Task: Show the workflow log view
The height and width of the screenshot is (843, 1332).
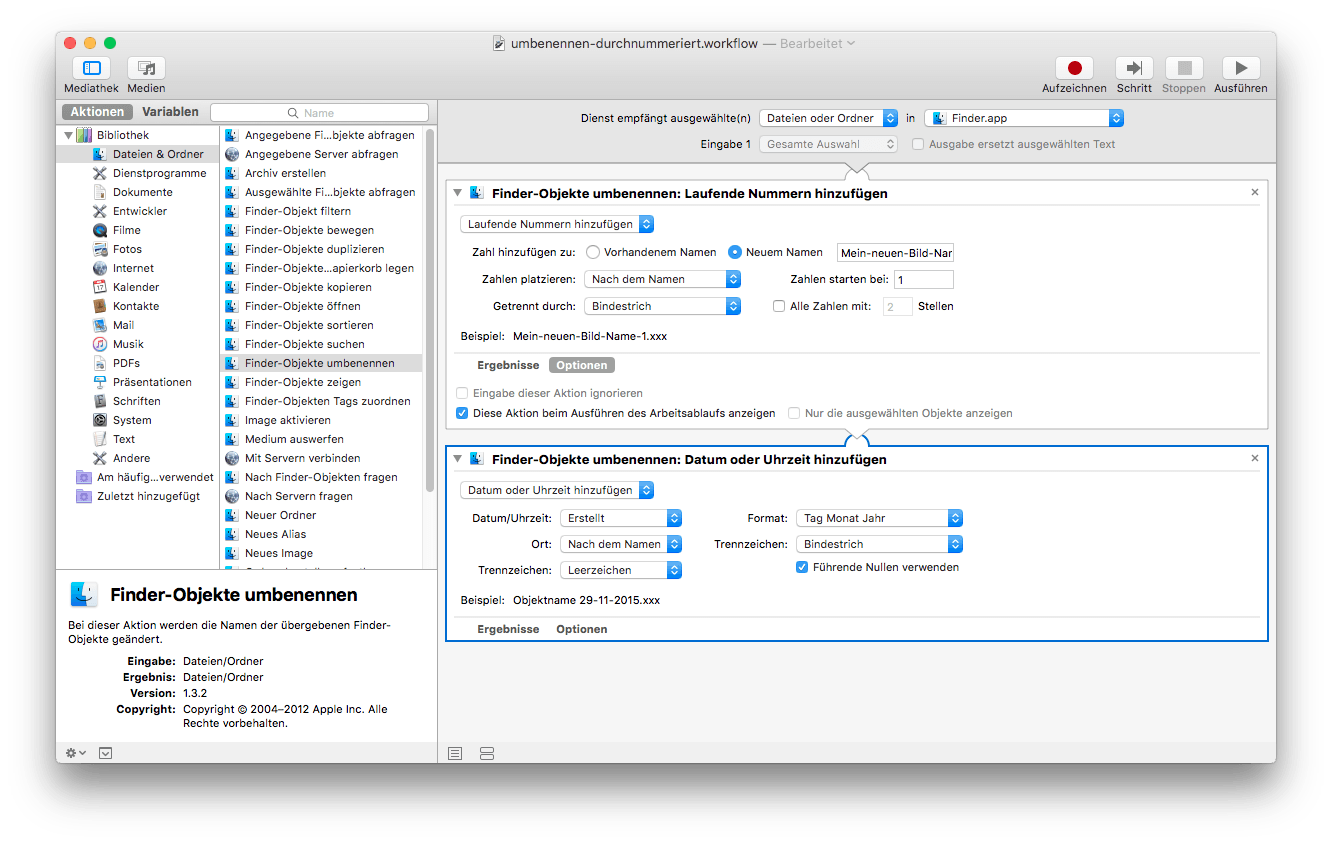Action: [x=455, y=753]
